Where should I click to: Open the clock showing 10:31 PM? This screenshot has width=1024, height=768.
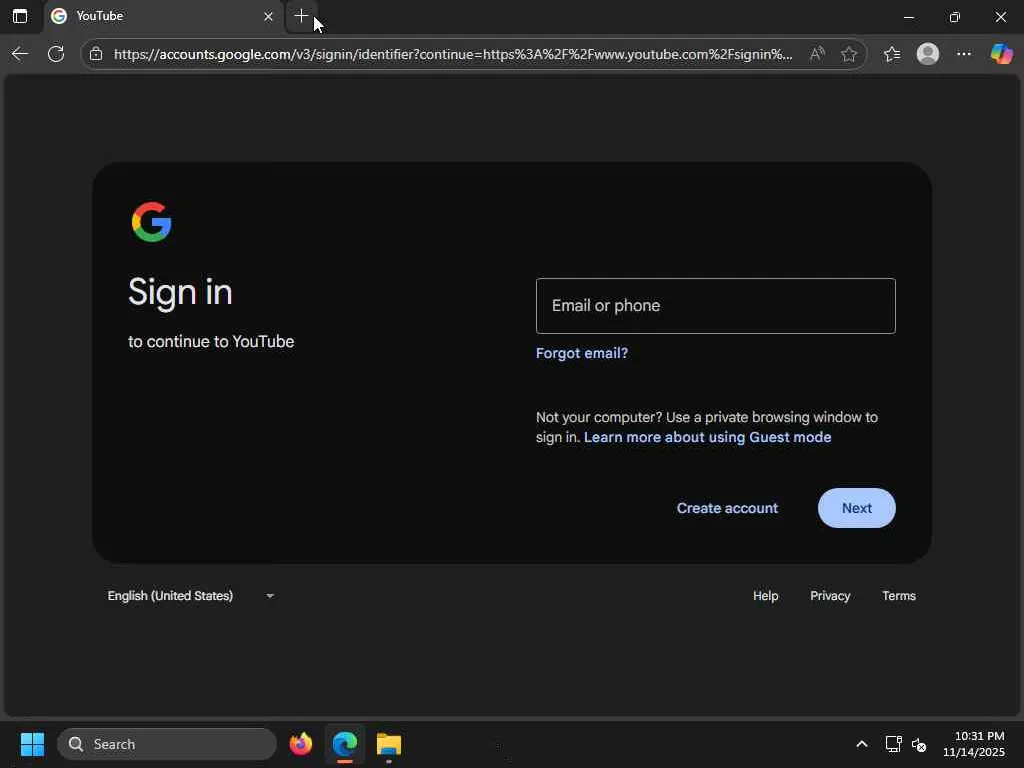[974, 744]
